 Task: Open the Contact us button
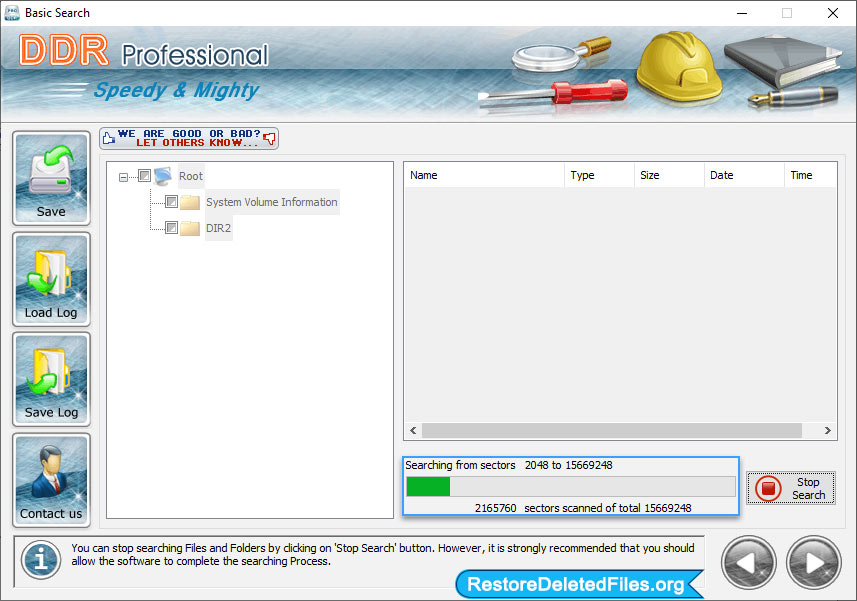[x=51, y=480]
